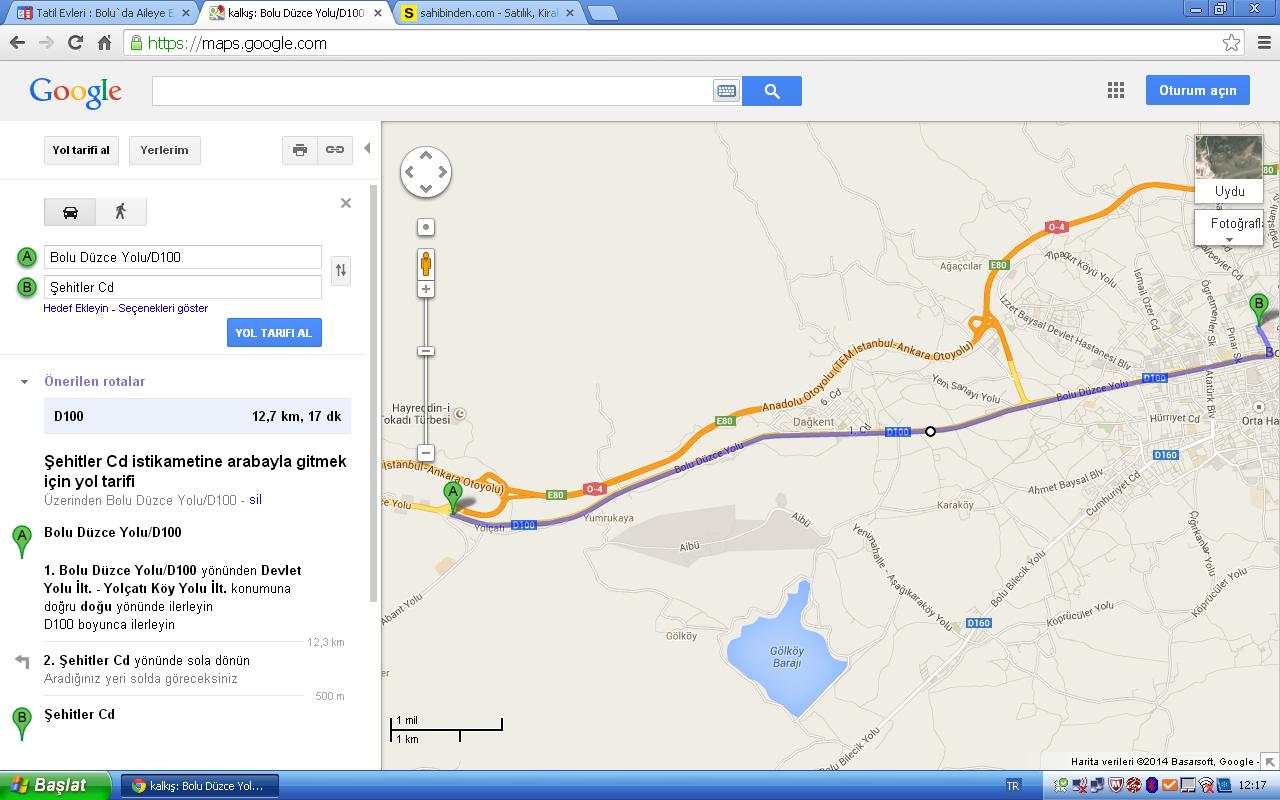Open the Google apps grid icon
1280x800 pixels.
pyautogui.click(x=1116, y=90)
